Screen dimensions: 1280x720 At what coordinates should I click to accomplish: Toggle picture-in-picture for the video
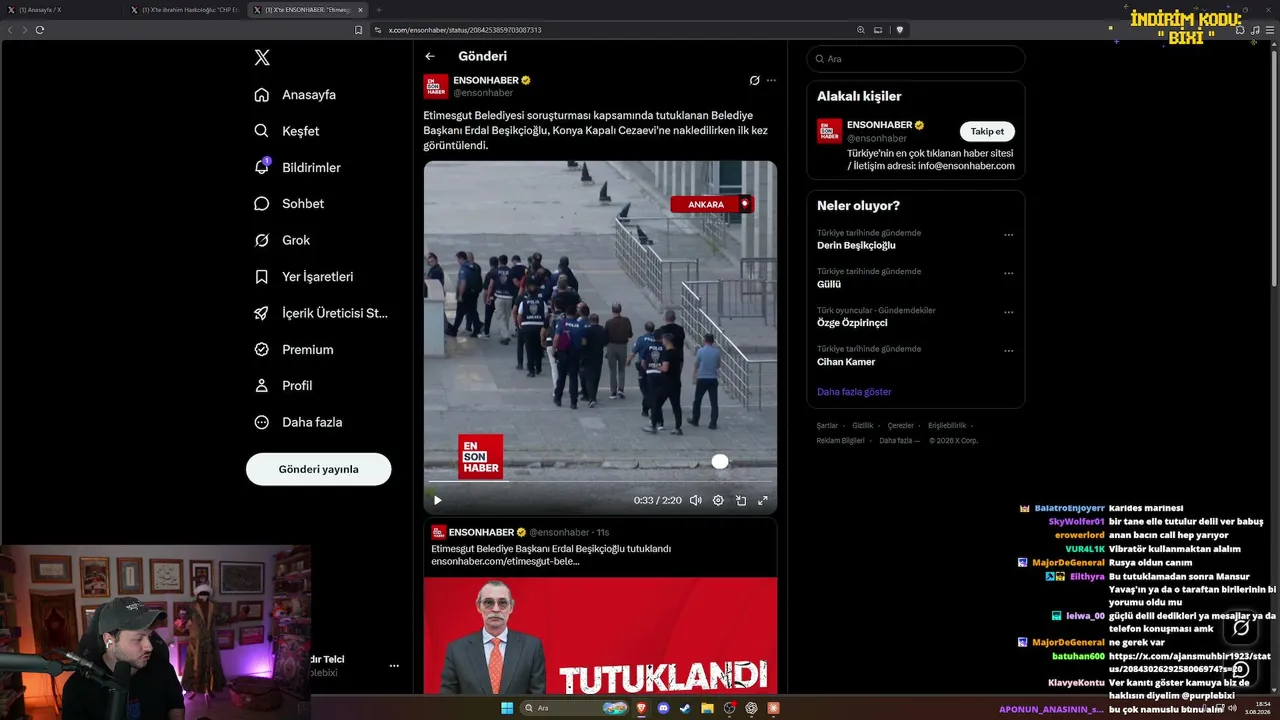741,500
